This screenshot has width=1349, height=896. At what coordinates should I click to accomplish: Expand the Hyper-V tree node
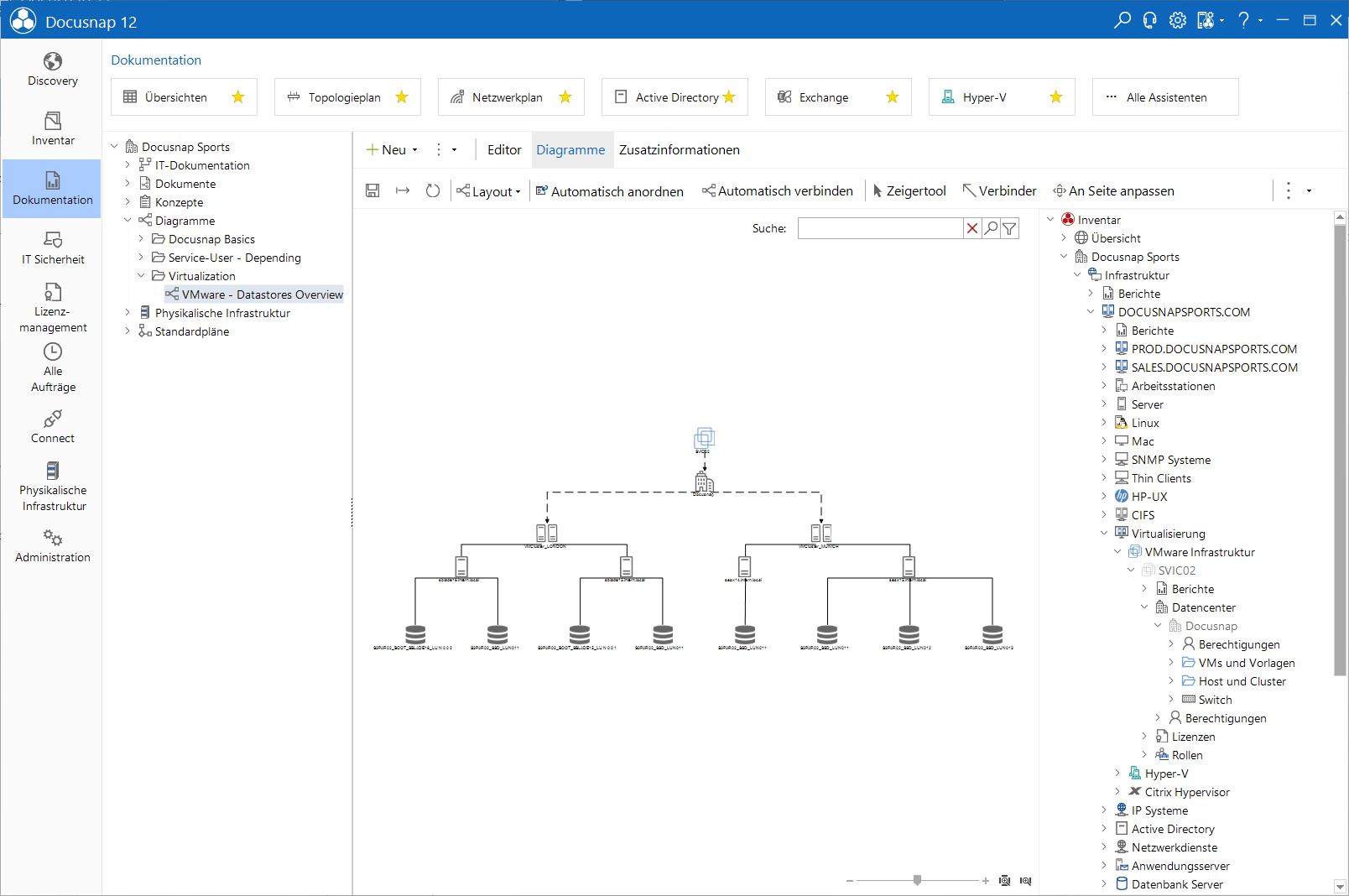point(1117,774)
